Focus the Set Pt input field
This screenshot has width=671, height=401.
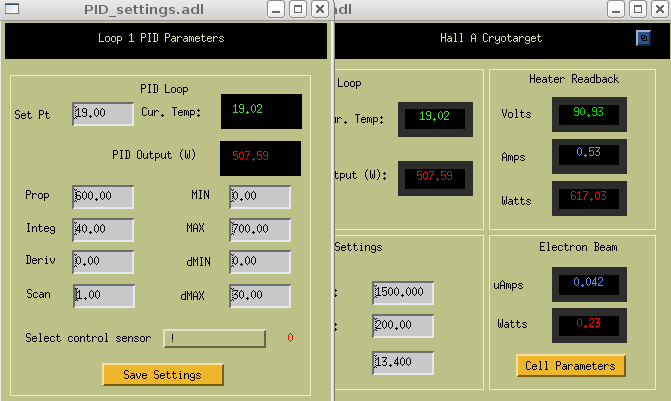(103, 114)
